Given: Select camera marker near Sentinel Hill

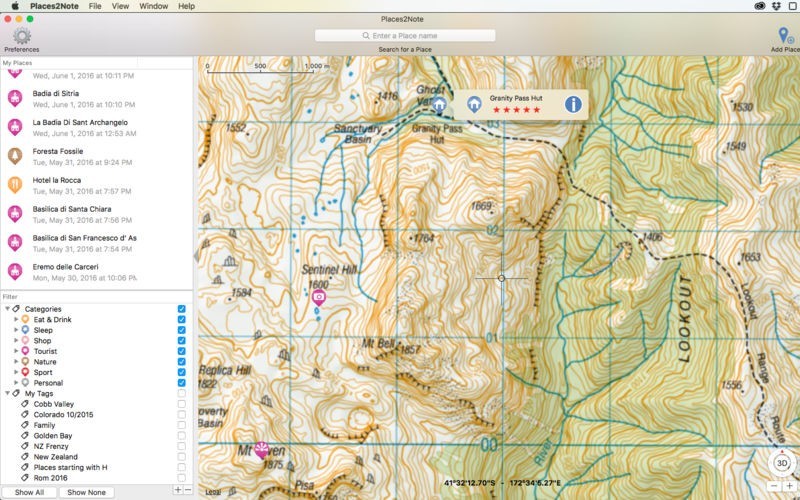Looking at the screenshot, I should click(319, 297).
